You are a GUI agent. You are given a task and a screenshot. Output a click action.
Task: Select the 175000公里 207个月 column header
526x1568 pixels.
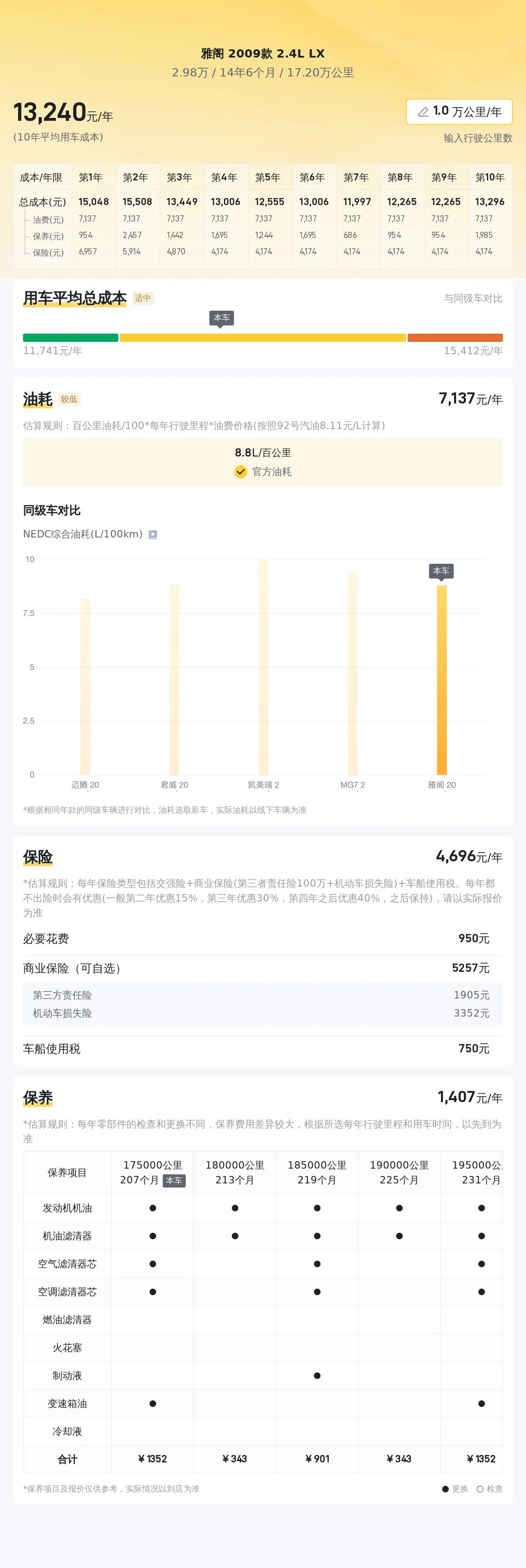pyautogui.click(x=153, y=1172)
